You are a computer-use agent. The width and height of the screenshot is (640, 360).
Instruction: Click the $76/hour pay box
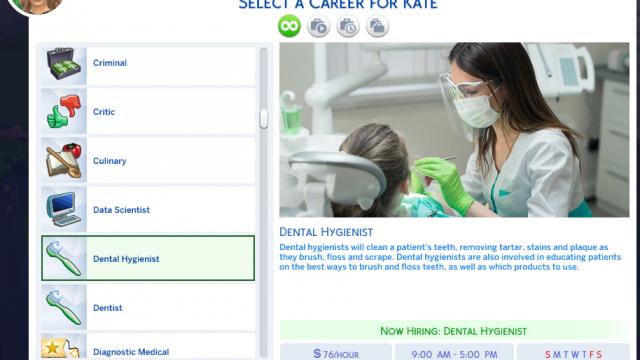pos(336,352)
